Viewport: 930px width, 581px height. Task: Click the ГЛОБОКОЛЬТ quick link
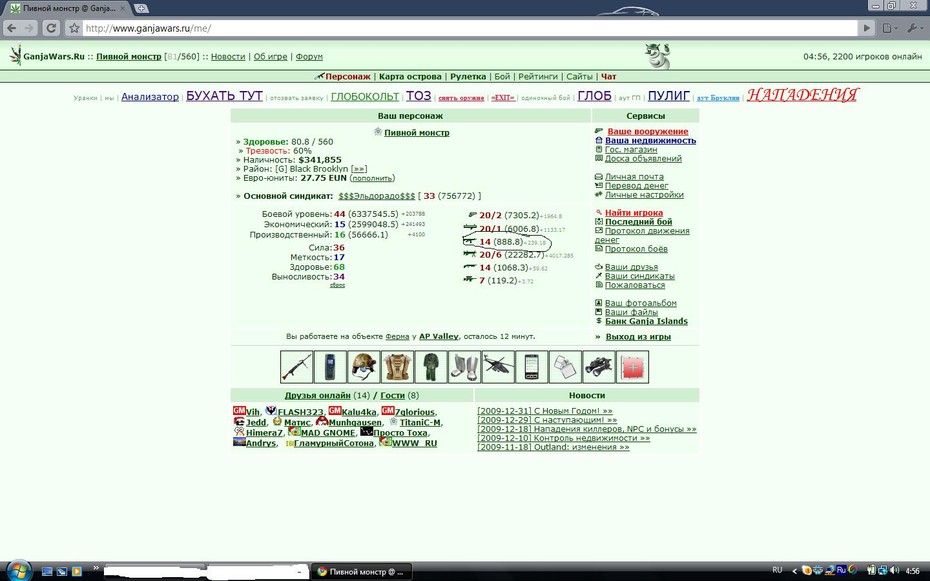pyautogui.click(x=365, y=97)
